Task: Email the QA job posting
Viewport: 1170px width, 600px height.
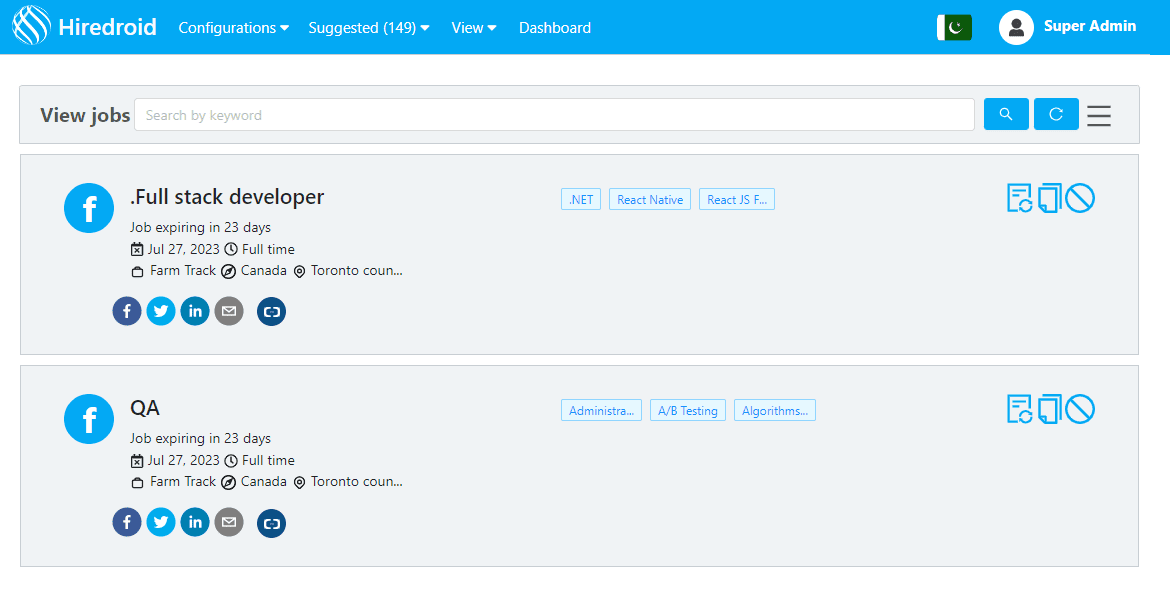Action: tap(229, 522)
